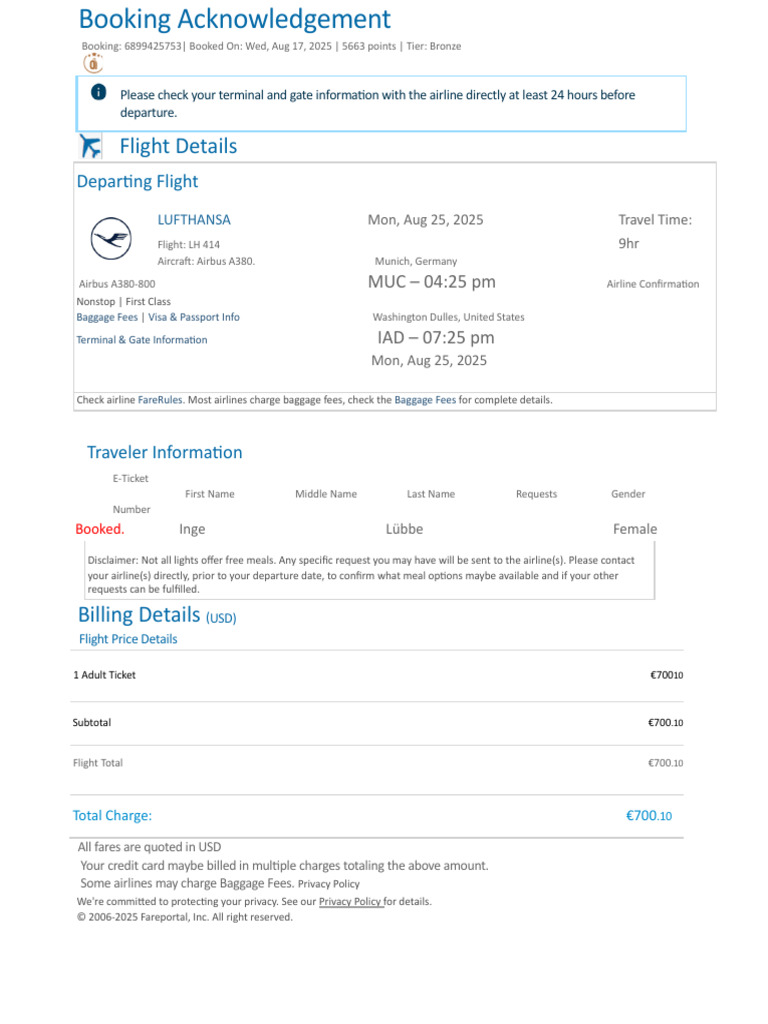This screenshot has height=1024, width=768.
Task: View Terminal & Gate Information
Action: tap(142, 340)
